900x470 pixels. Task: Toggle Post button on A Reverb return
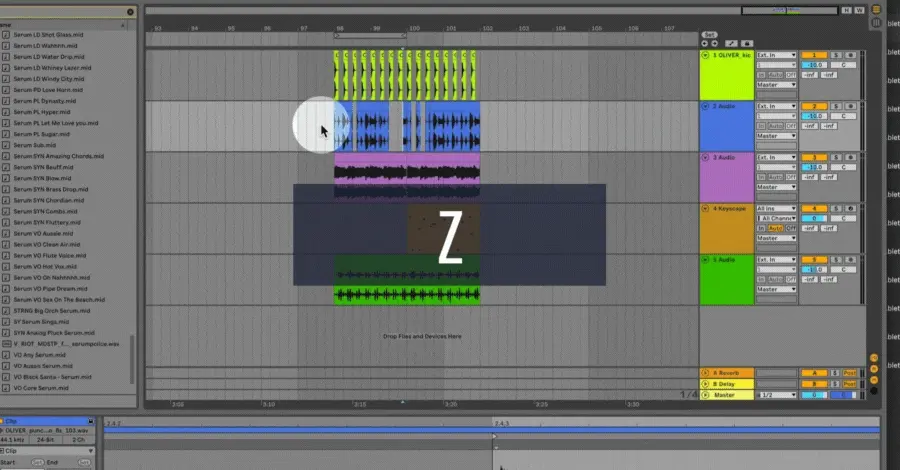pyautogui.click(x=849, y=373)
